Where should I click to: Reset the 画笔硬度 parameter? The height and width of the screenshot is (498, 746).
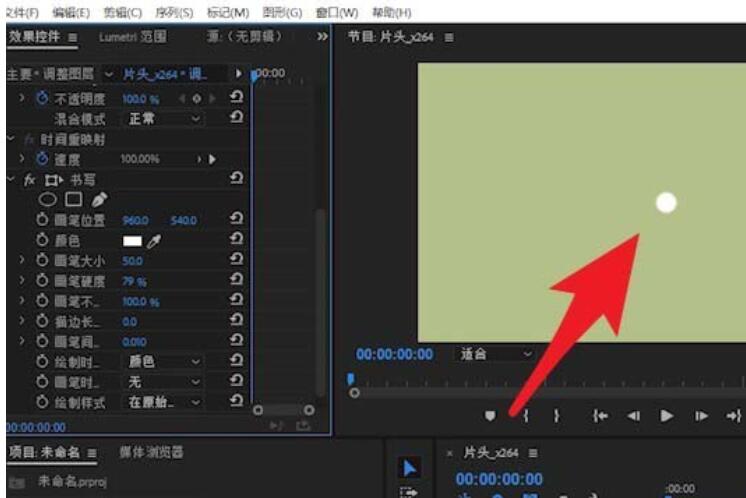pyautogui.click(x=236, y=279)
